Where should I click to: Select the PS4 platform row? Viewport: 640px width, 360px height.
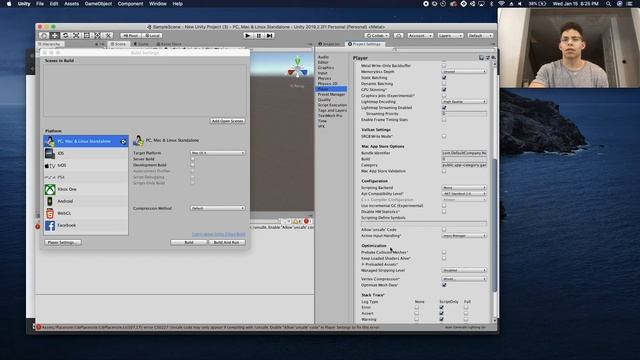pyautogui.click(x=86, y=177)
